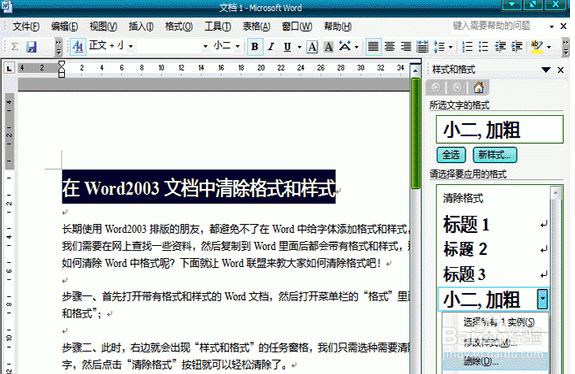Screen dimensions: 575x374
Task: Open the font size dropdown
Action: (238, 47)
